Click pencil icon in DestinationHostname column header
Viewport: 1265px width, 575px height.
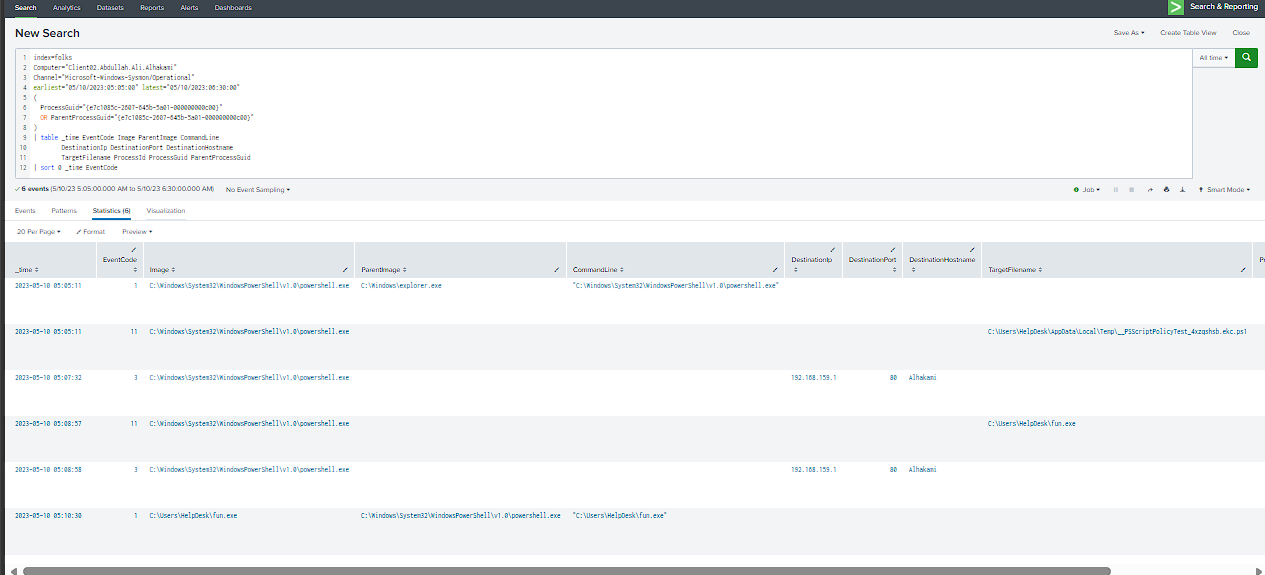(x=972, y=249)
